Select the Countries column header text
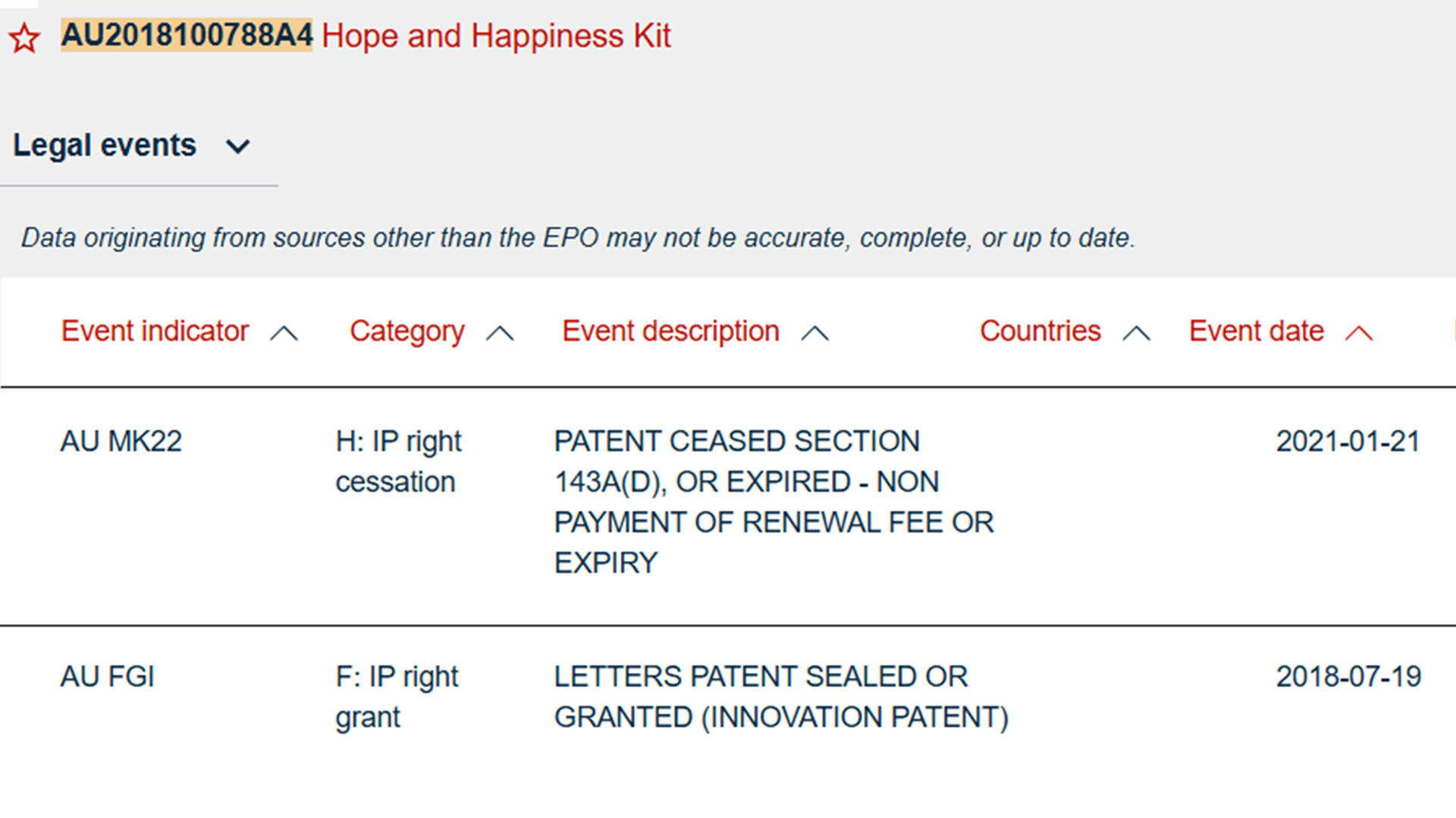 1040,331
